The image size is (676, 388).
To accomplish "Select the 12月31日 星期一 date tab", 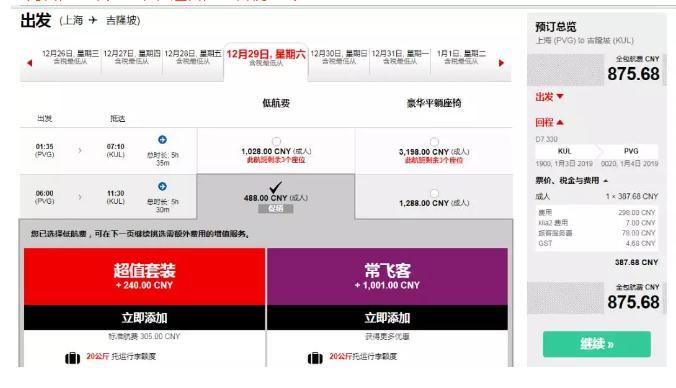I will pyautogui.click(x=400, y=57).
